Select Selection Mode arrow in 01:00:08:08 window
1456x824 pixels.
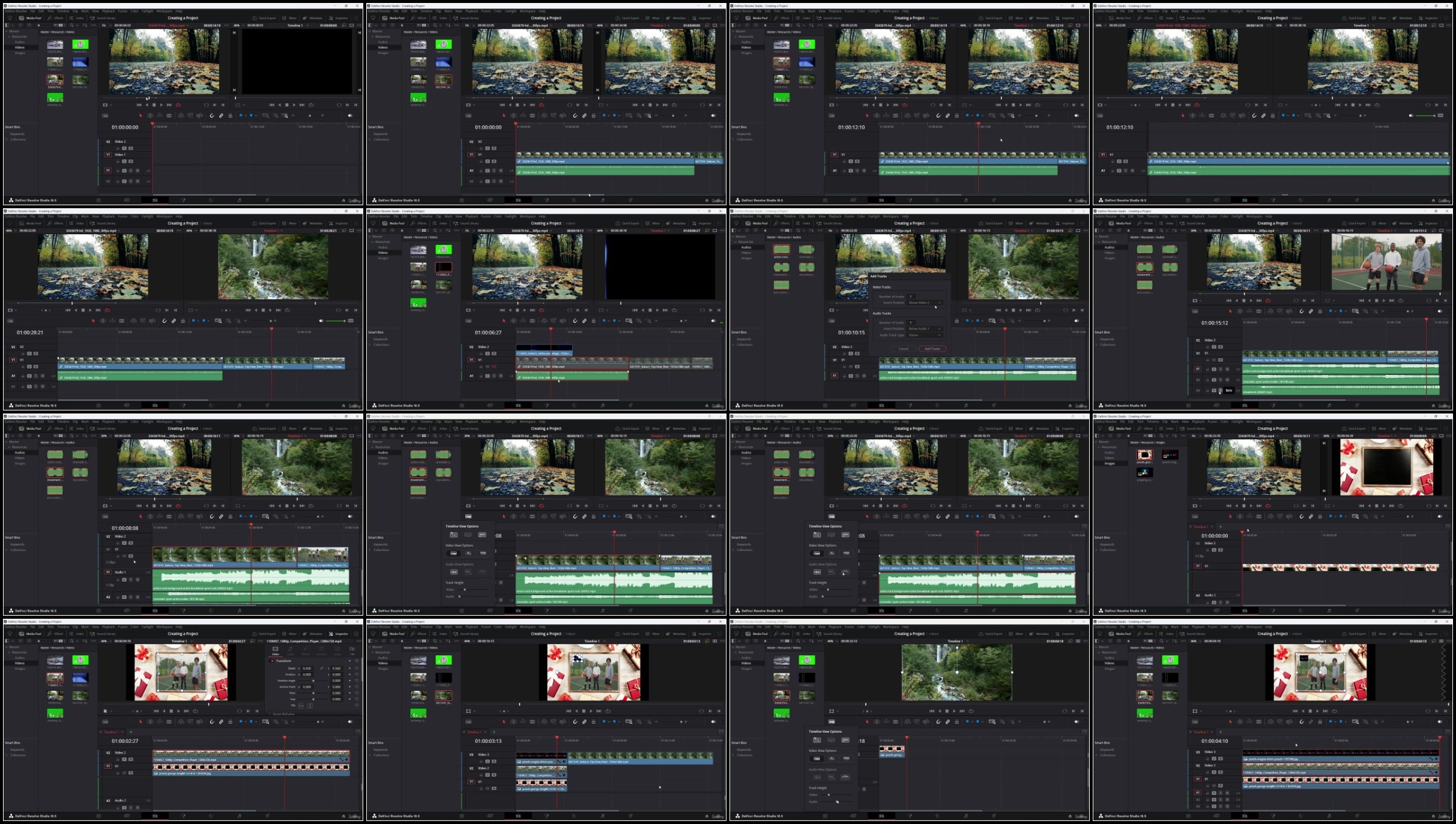140,516
